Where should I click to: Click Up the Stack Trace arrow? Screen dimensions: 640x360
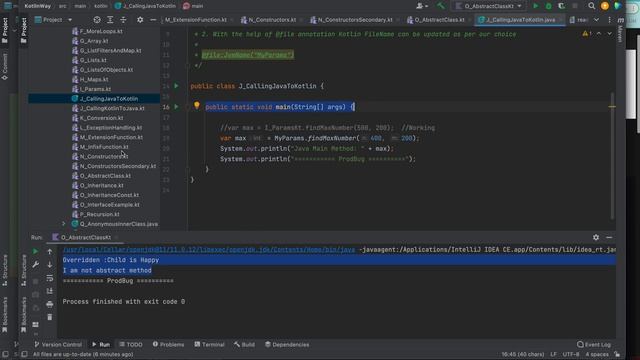(50, 251)
